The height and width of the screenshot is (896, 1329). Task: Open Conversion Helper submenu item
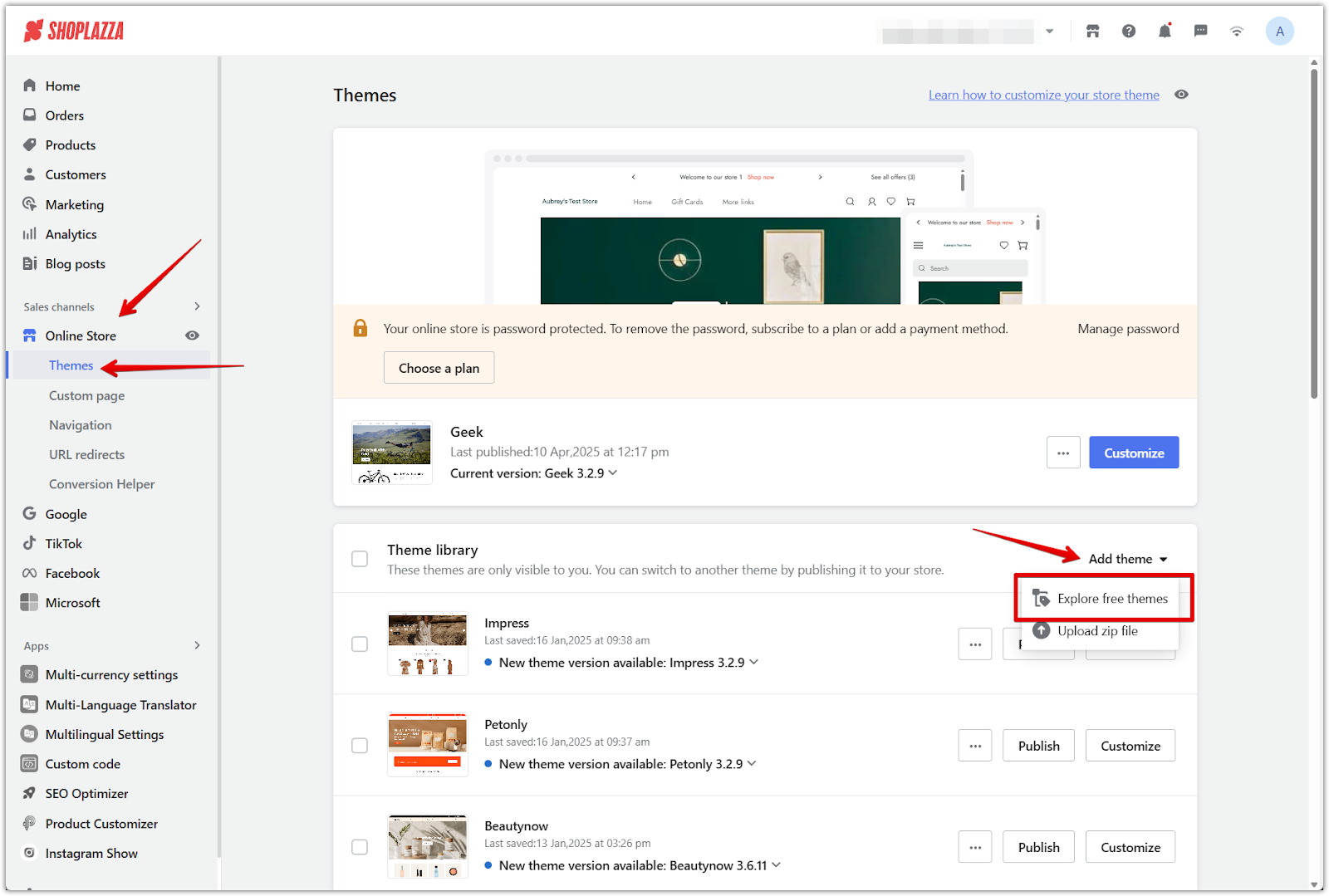101,484
